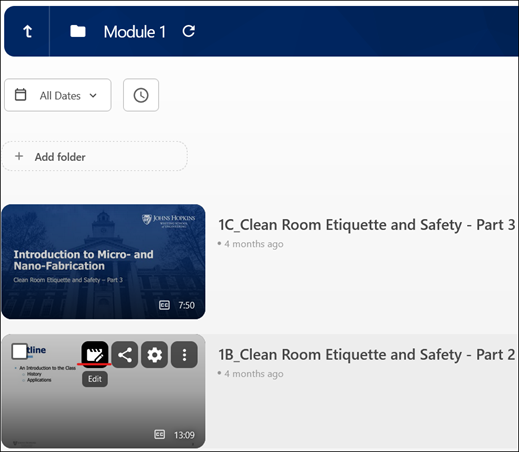Share the 1B Clean Room video
Viewport: 519px width, 452px height.
point(125,355)
